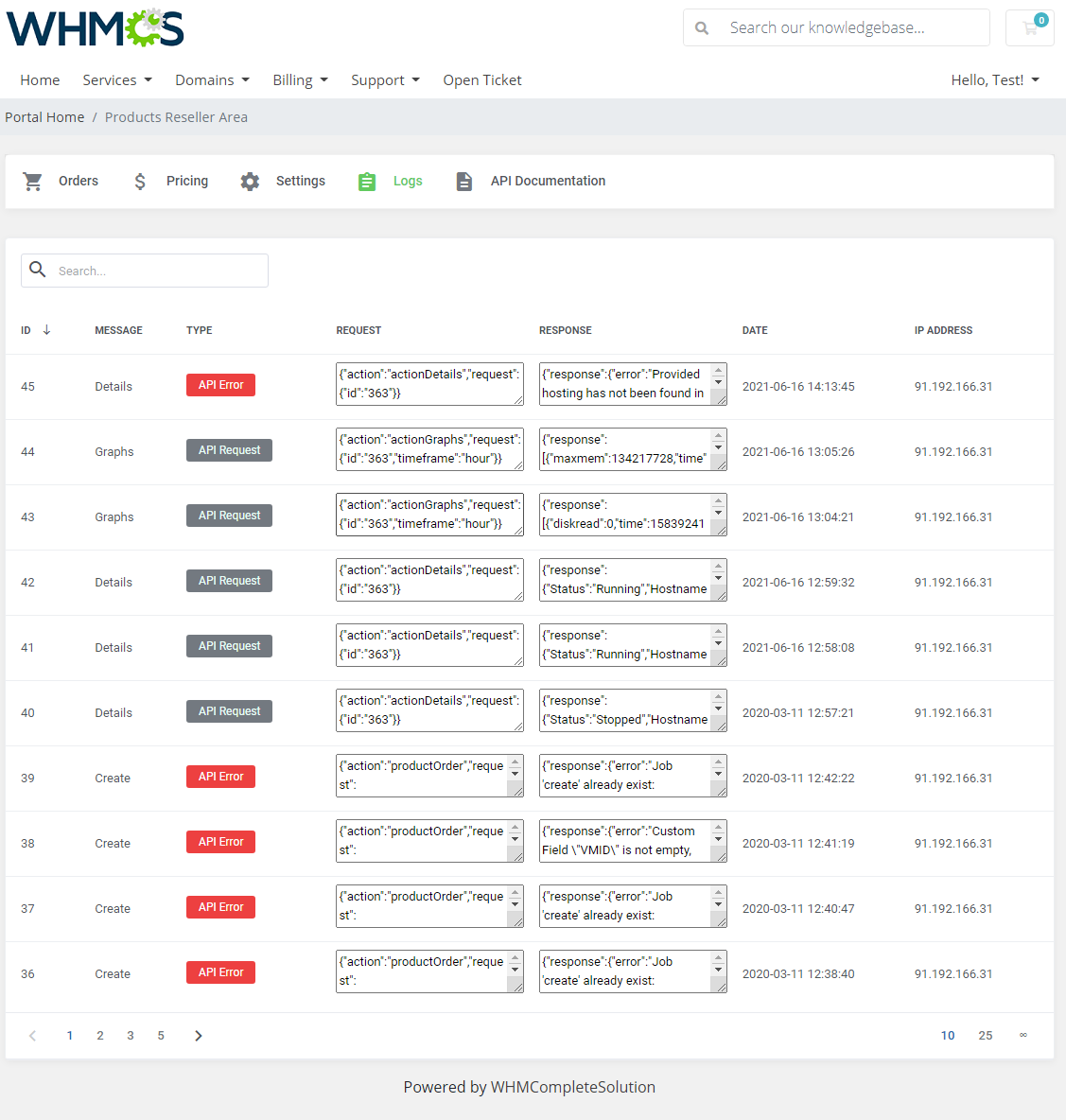The image size is (1066, 1120).
Task: Click the knowledgebase search field
Action: [x=836, y=27]
